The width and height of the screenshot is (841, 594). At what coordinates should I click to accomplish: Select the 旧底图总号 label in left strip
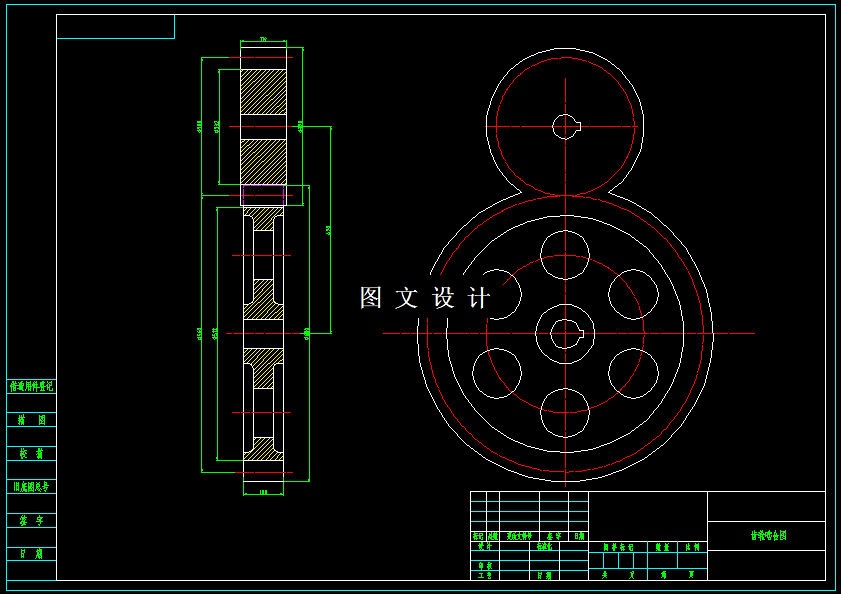(31, 487)
